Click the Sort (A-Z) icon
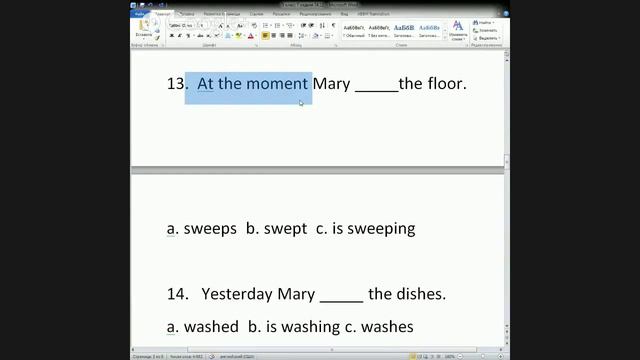 (322, 26)
